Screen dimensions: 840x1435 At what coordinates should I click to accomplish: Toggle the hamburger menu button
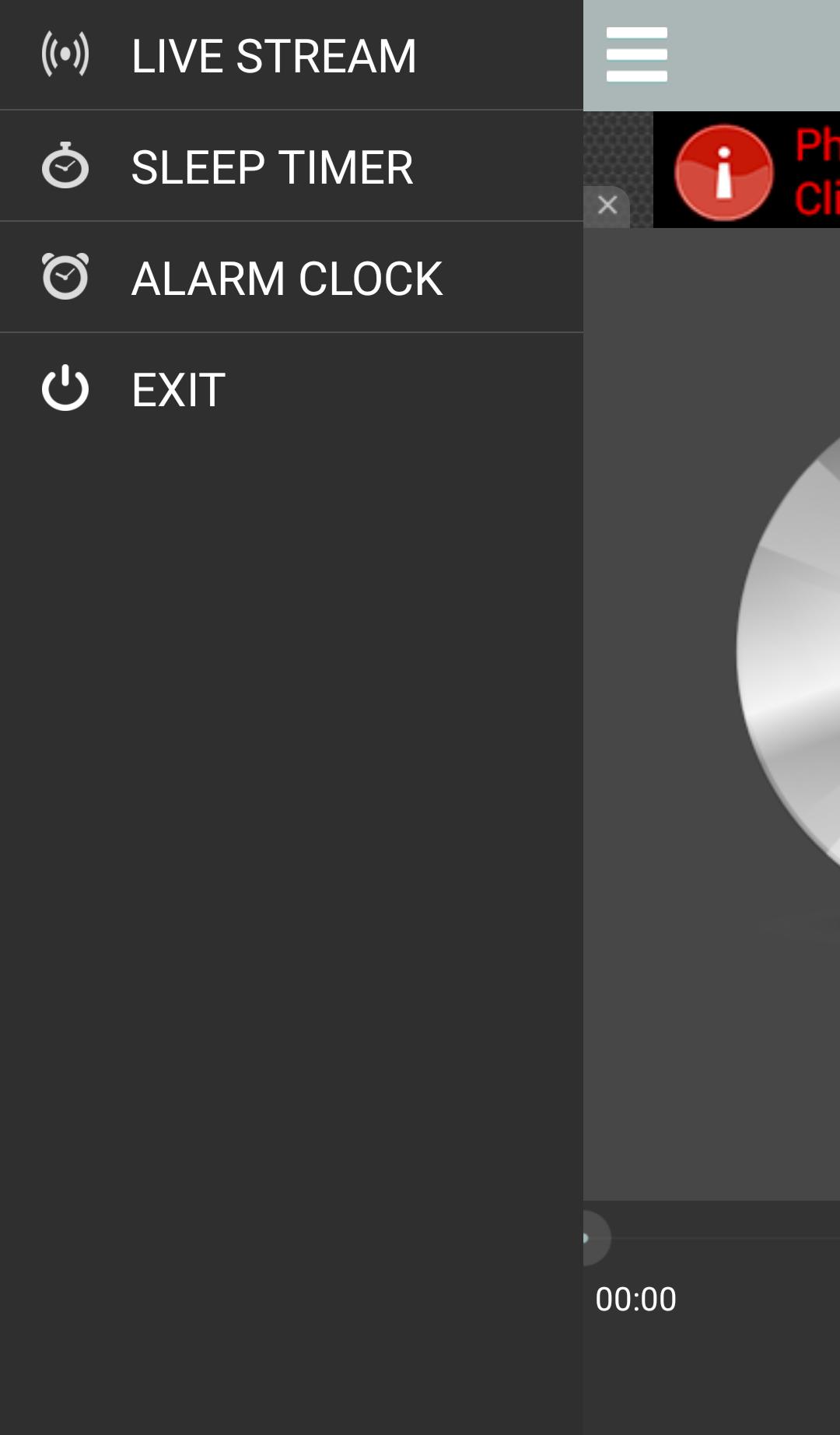coord(637,54)
